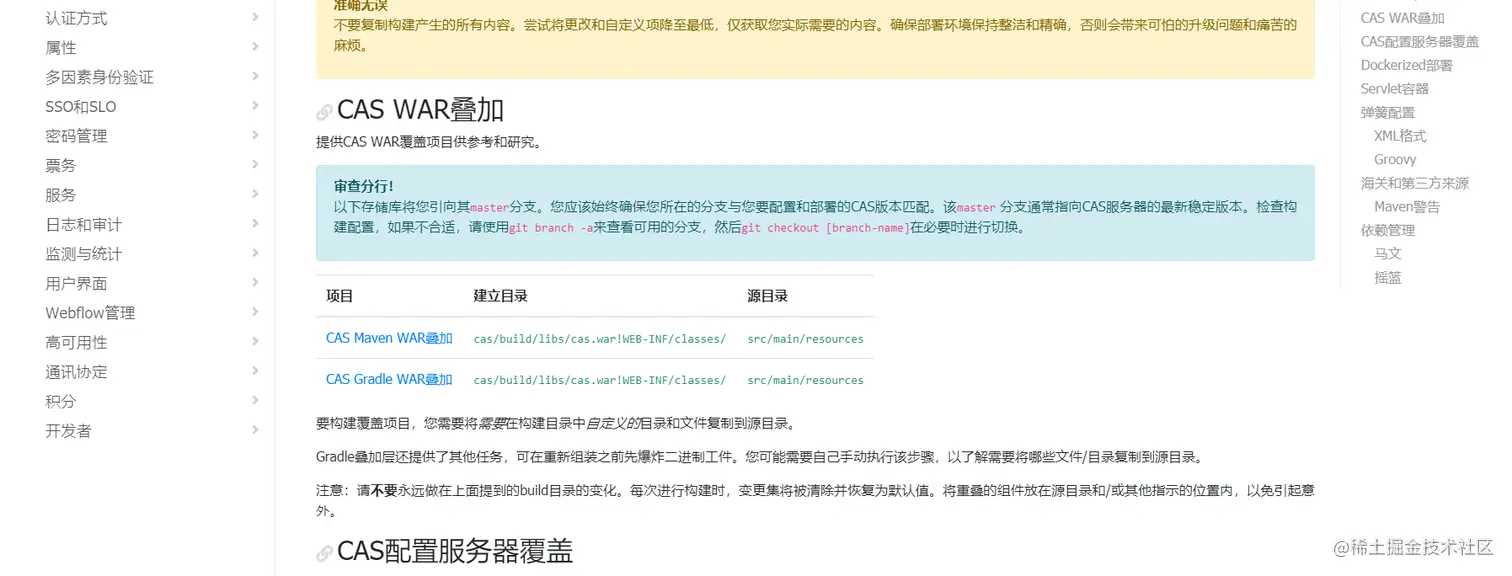Click the anchor link icon beside CAS WAR叠加 heading

(324, 112)
